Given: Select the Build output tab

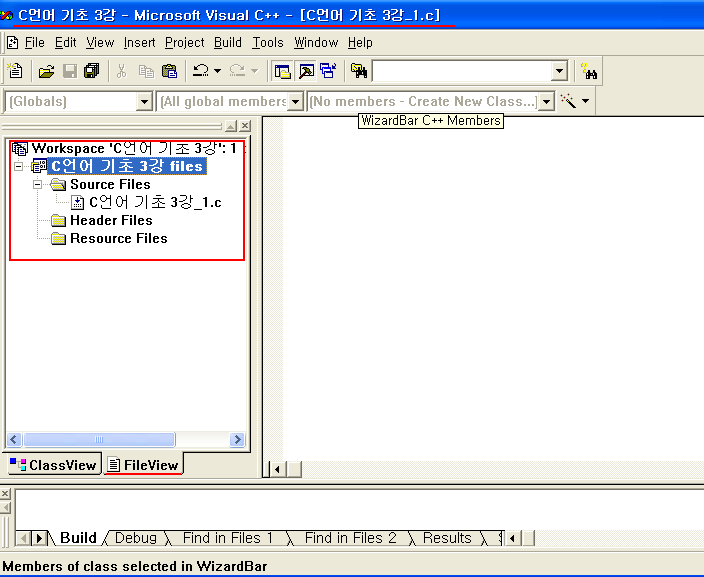Looking at the screenshot, I should coord(78,537).
